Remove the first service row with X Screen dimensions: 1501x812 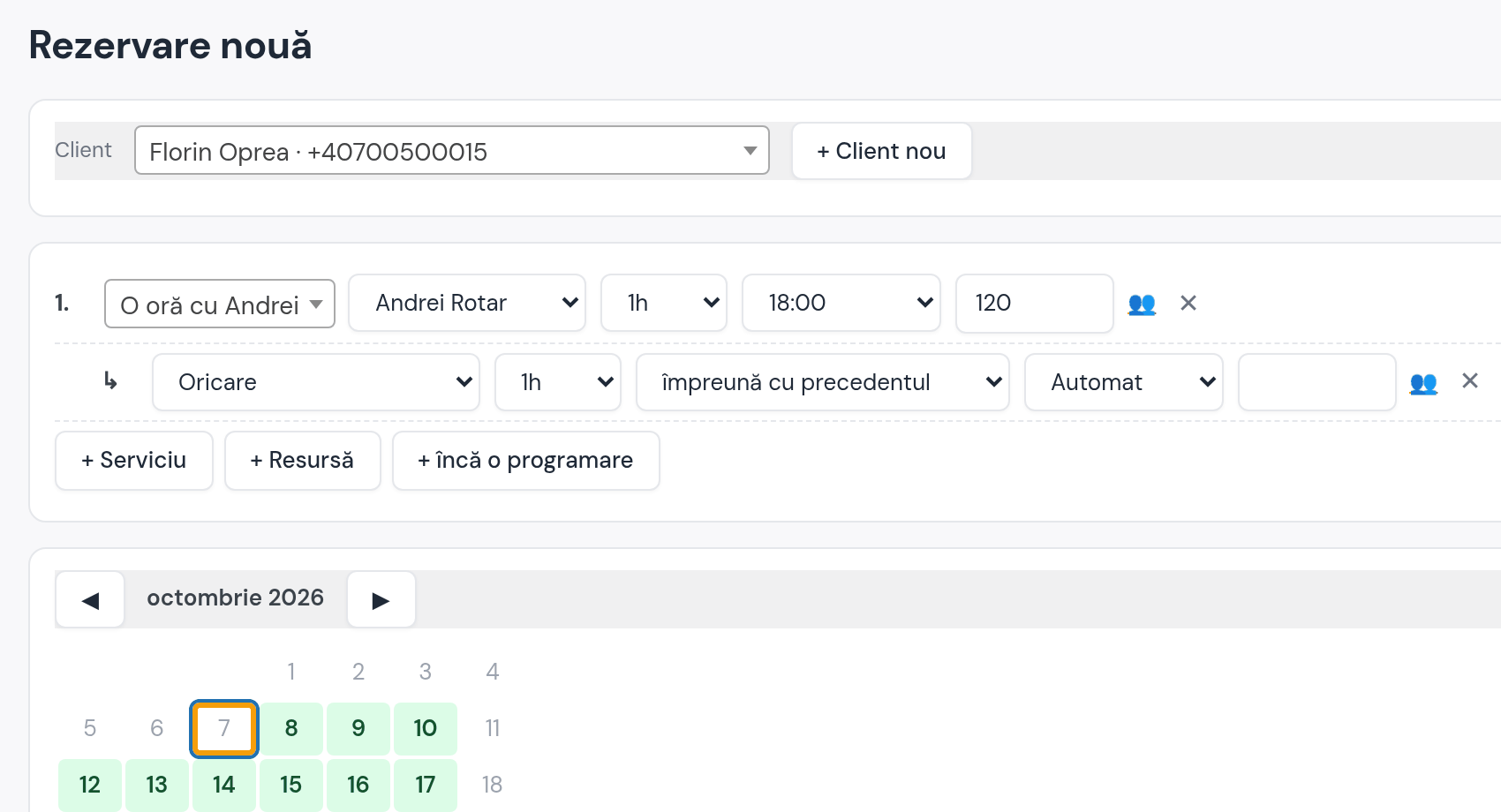(1188, 303)
